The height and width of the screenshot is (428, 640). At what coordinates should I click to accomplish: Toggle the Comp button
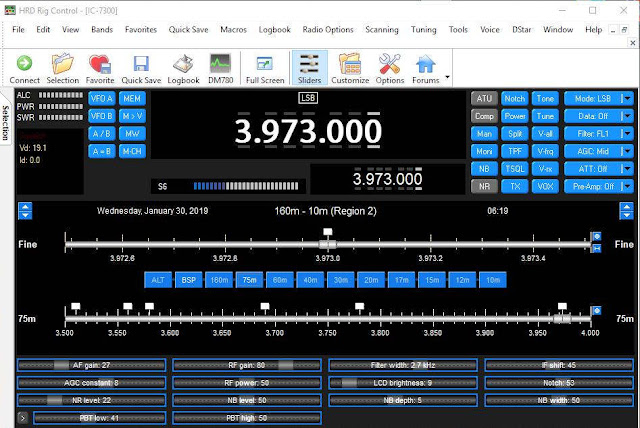pos(484,116)
